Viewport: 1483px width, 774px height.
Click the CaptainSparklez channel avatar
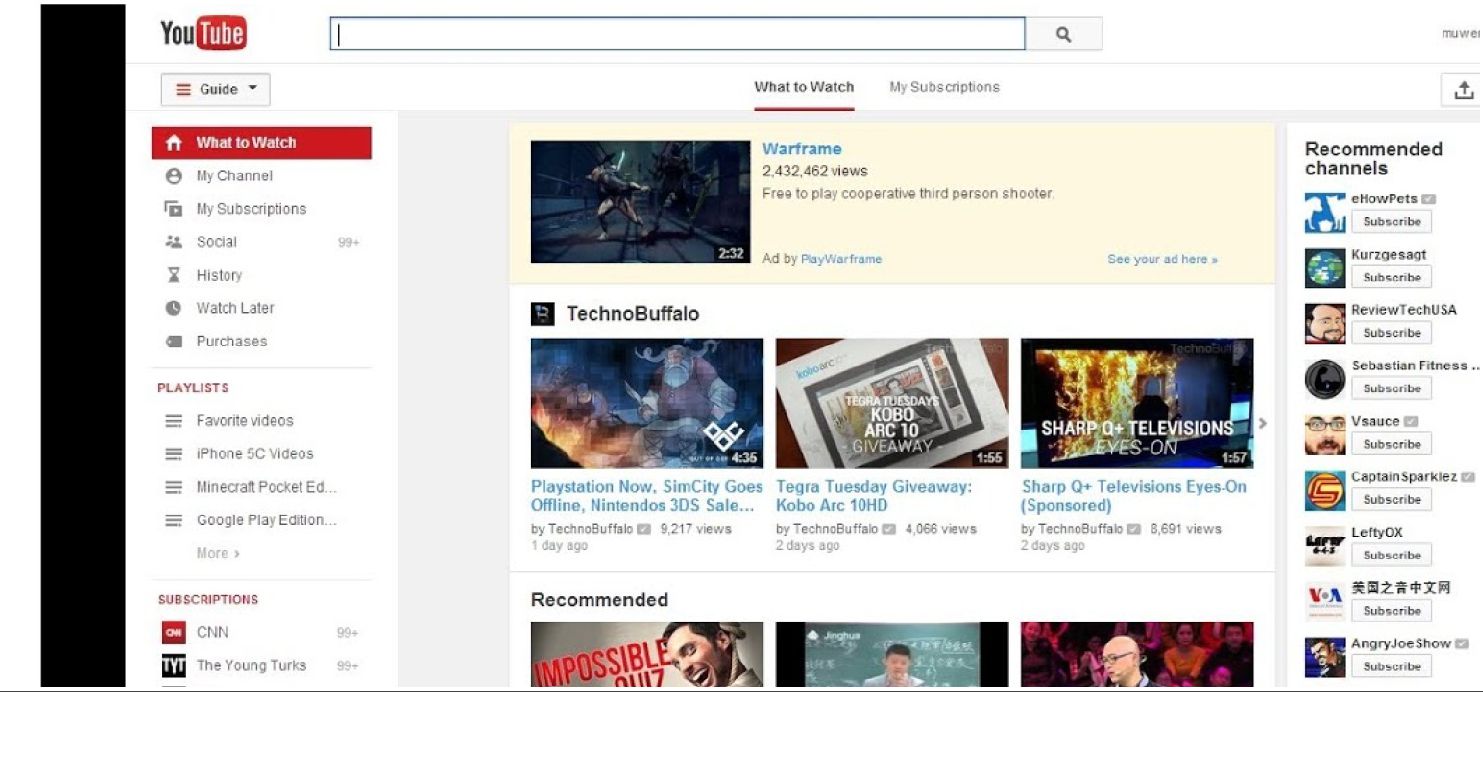click(1325, 491)
